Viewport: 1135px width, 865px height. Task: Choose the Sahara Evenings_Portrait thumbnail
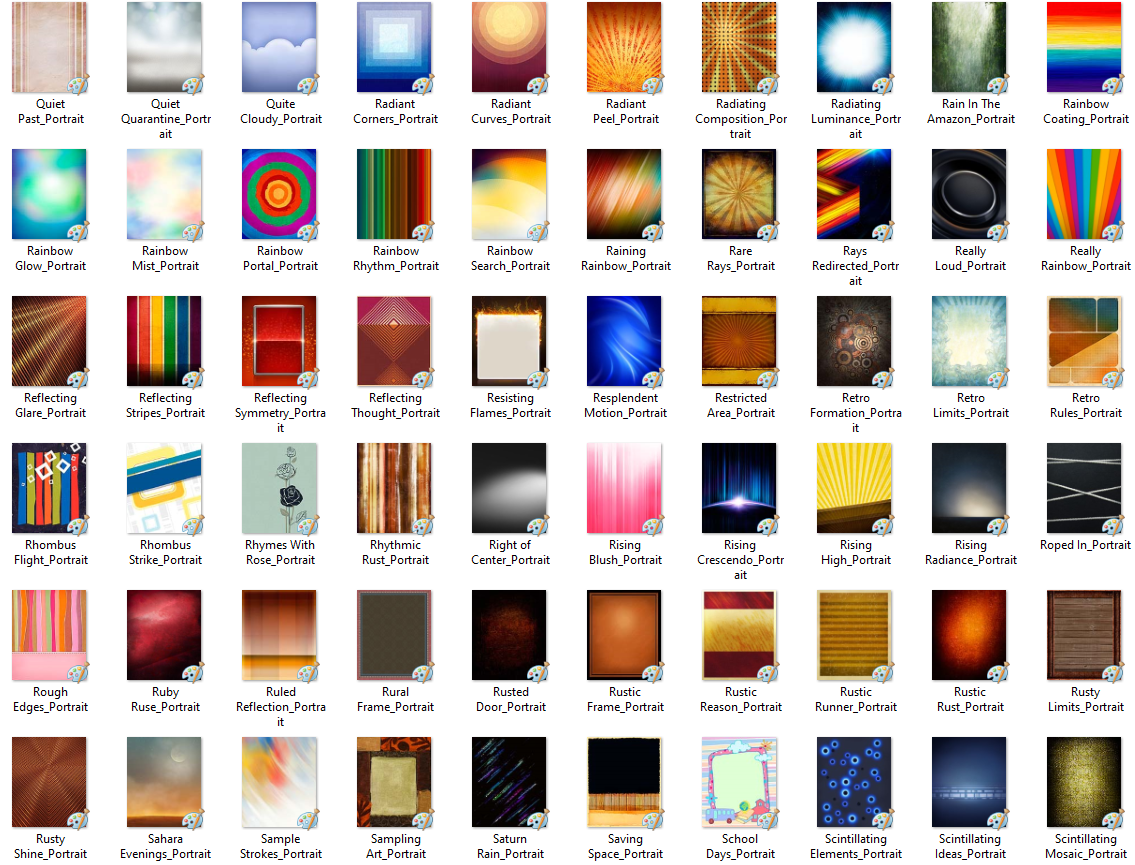(x=165, y=782)
